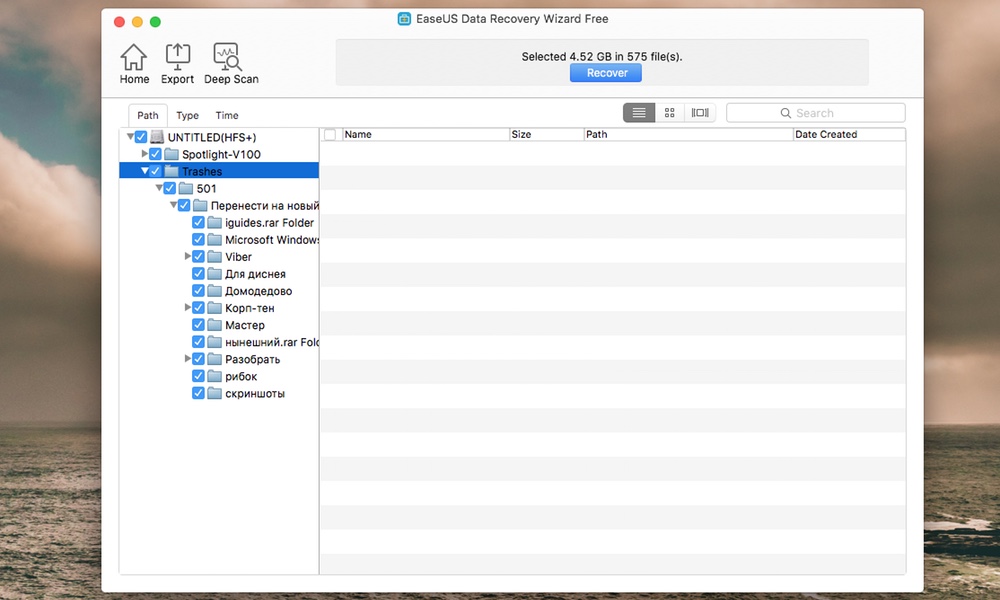
Task: Select the UNTITLED(HFS+) drive icon
Action: [x=157, y=137]
